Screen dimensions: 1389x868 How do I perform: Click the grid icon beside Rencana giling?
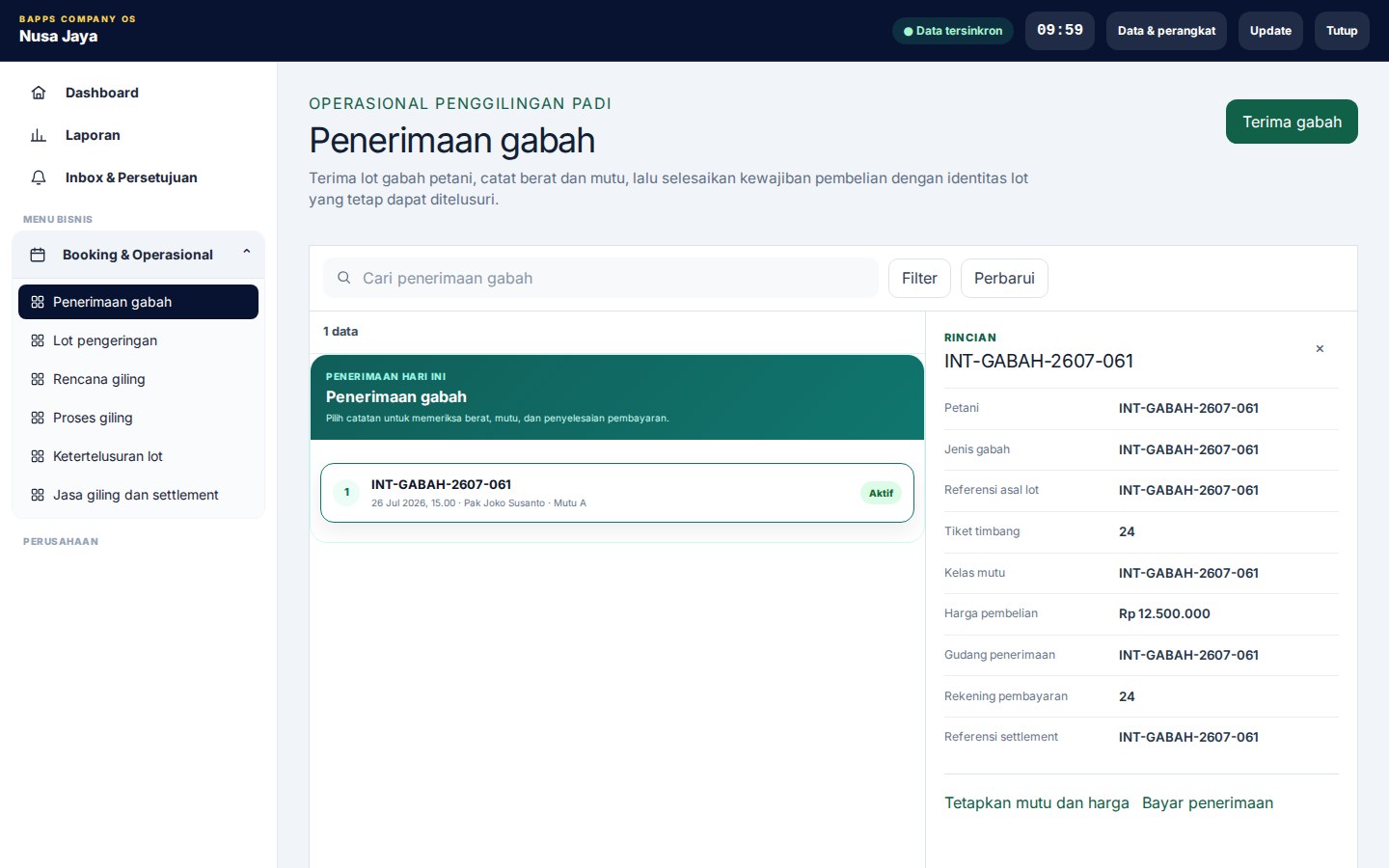click(38, 379)
